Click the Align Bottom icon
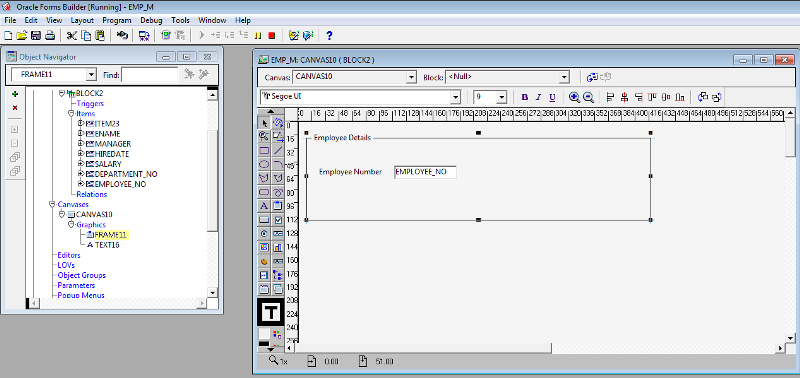800x378 pixels. click(680, 97)
